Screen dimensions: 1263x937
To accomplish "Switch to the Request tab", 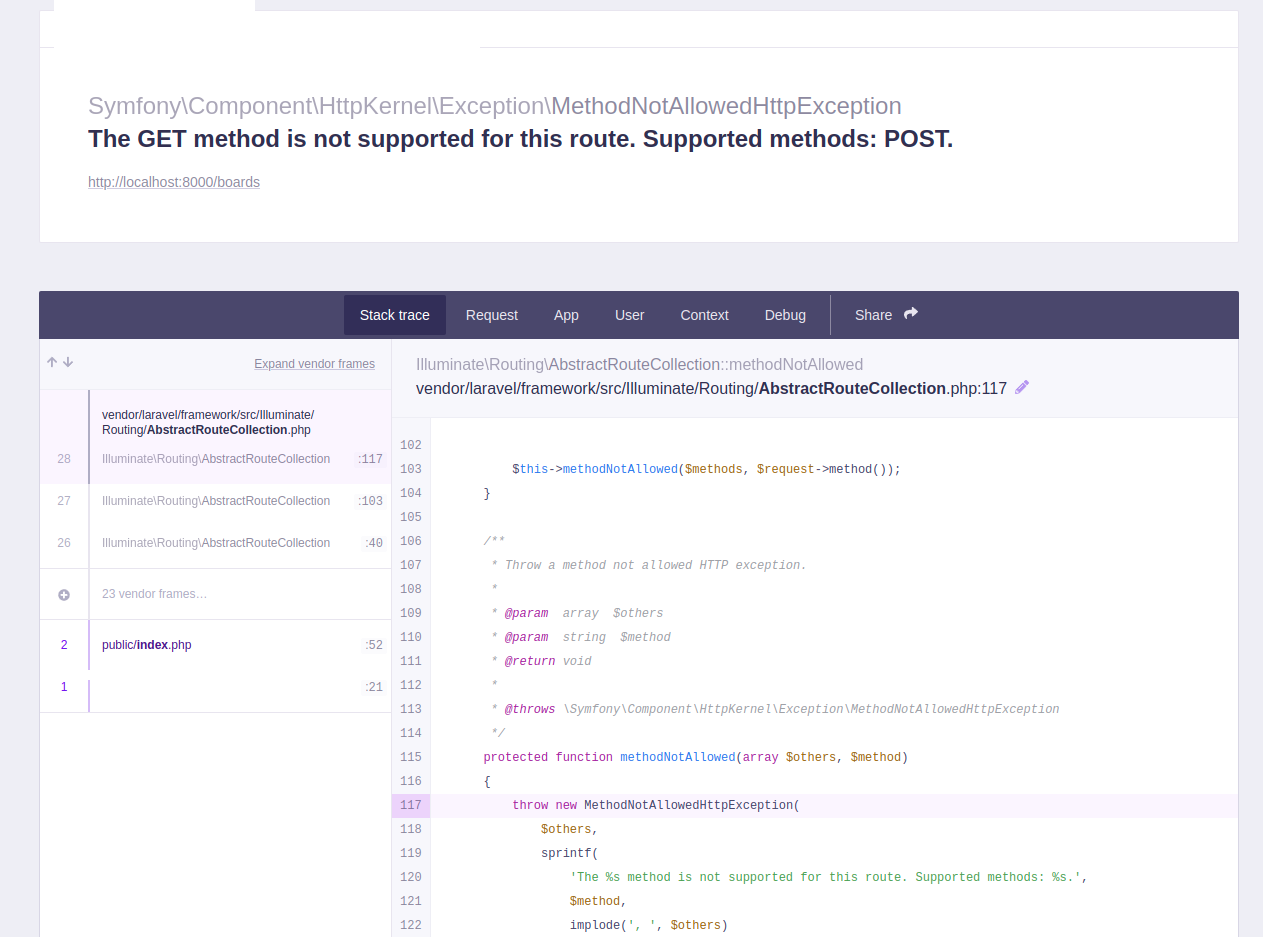I will click(492, 315).
